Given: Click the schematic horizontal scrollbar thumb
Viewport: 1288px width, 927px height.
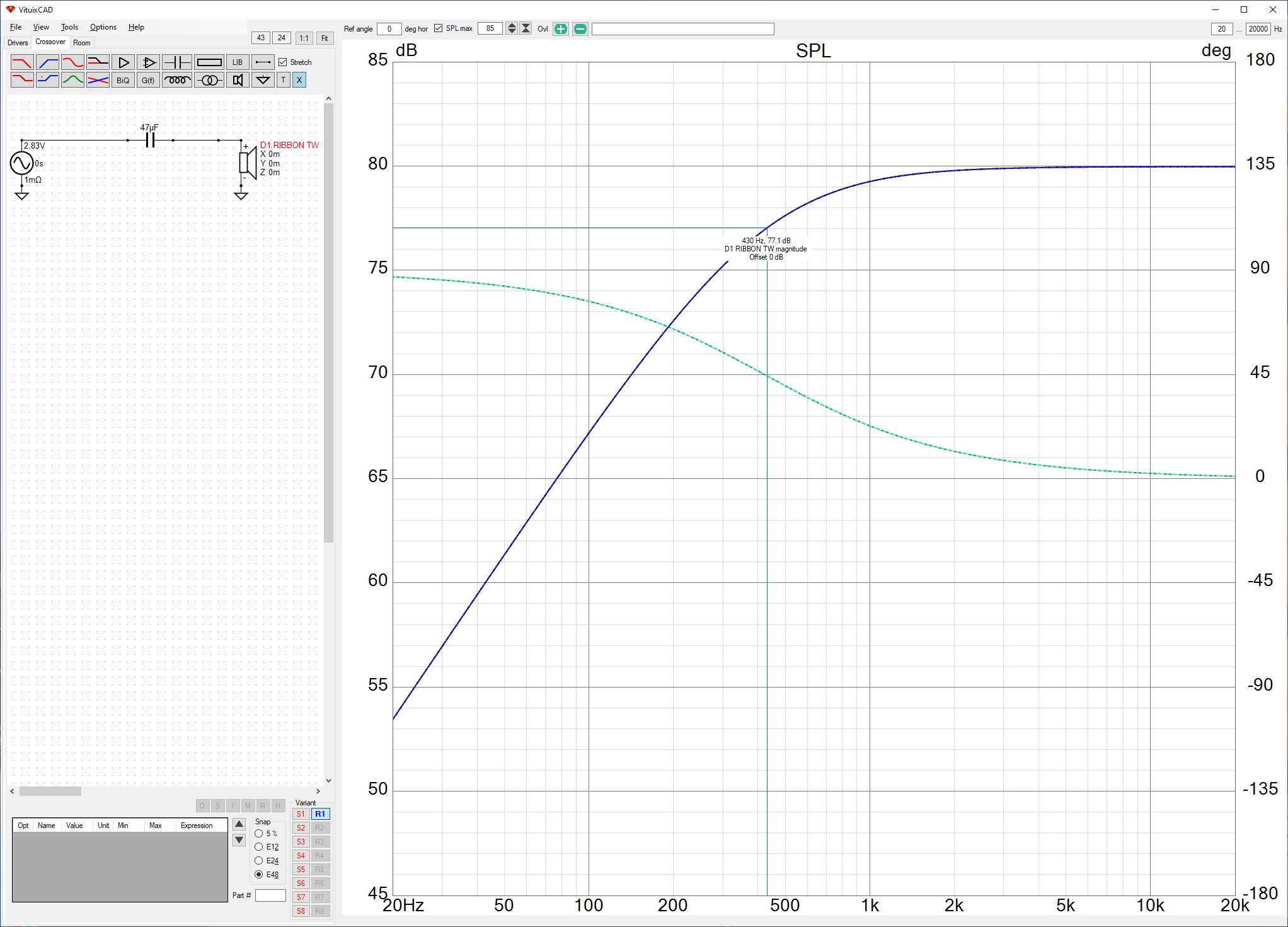Looking at the screenshot, I should pyautogui.click(x=50, y=792).
